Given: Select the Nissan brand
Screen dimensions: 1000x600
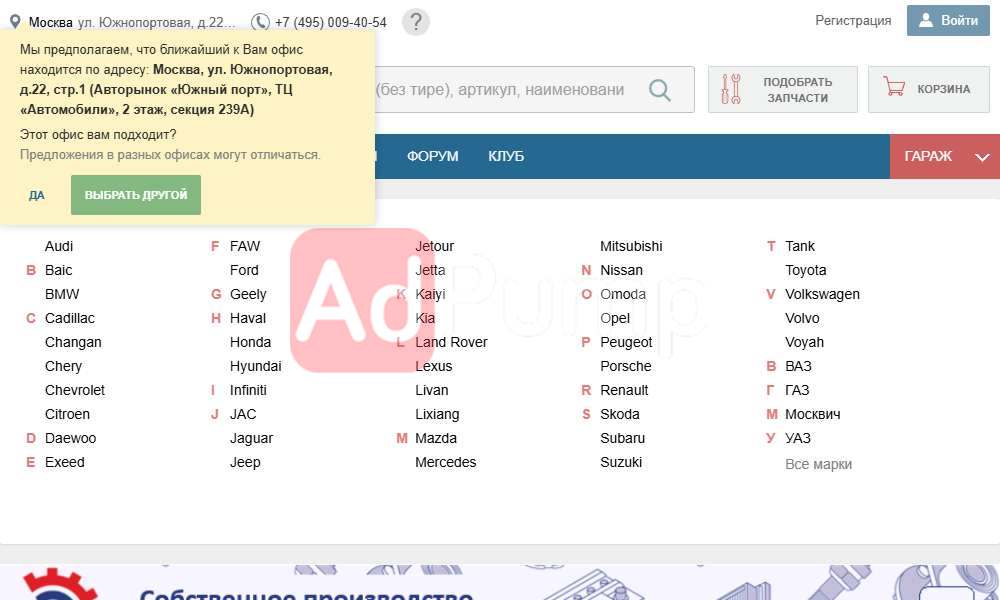Looking at the screenshot, I should pos(621,270).
